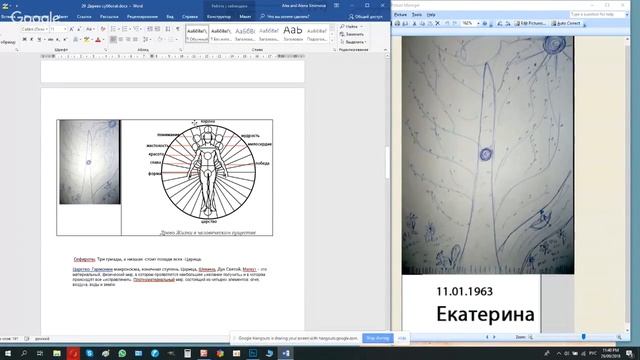This screenshot has width=640, height=360.
Task: Open the font size combo box
Action: 58,29
